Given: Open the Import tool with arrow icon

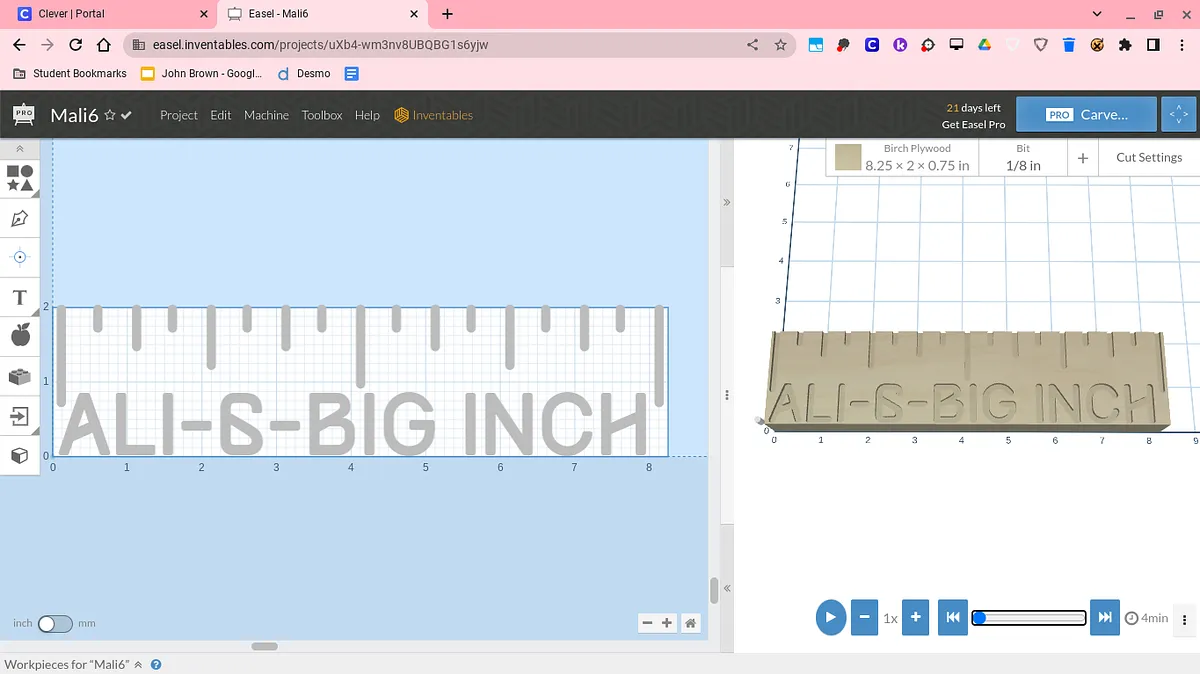Looking at the screenshot, I should tap(19, 415).
